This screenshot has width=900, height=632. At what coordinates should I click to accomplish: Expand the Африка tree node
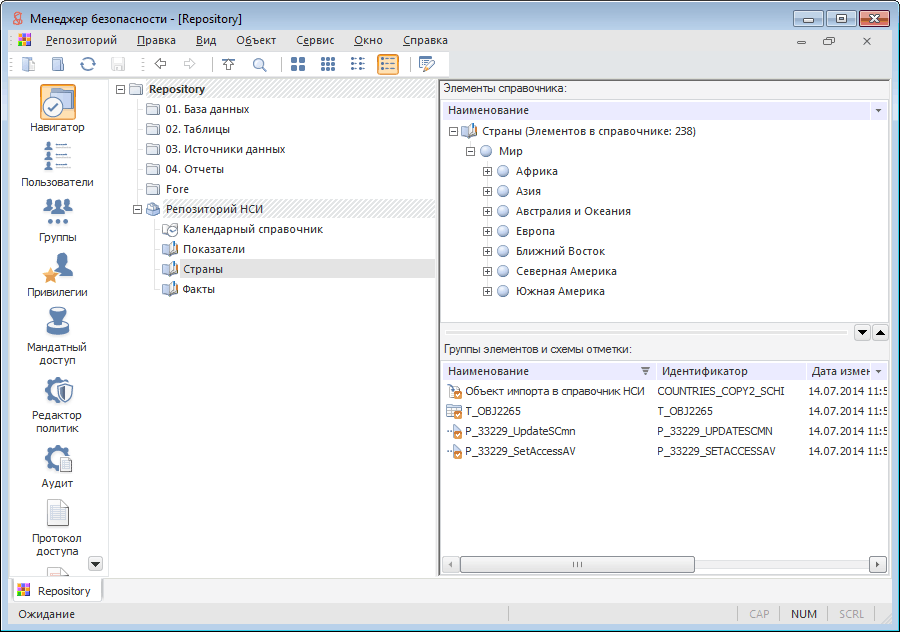[488, 171]
